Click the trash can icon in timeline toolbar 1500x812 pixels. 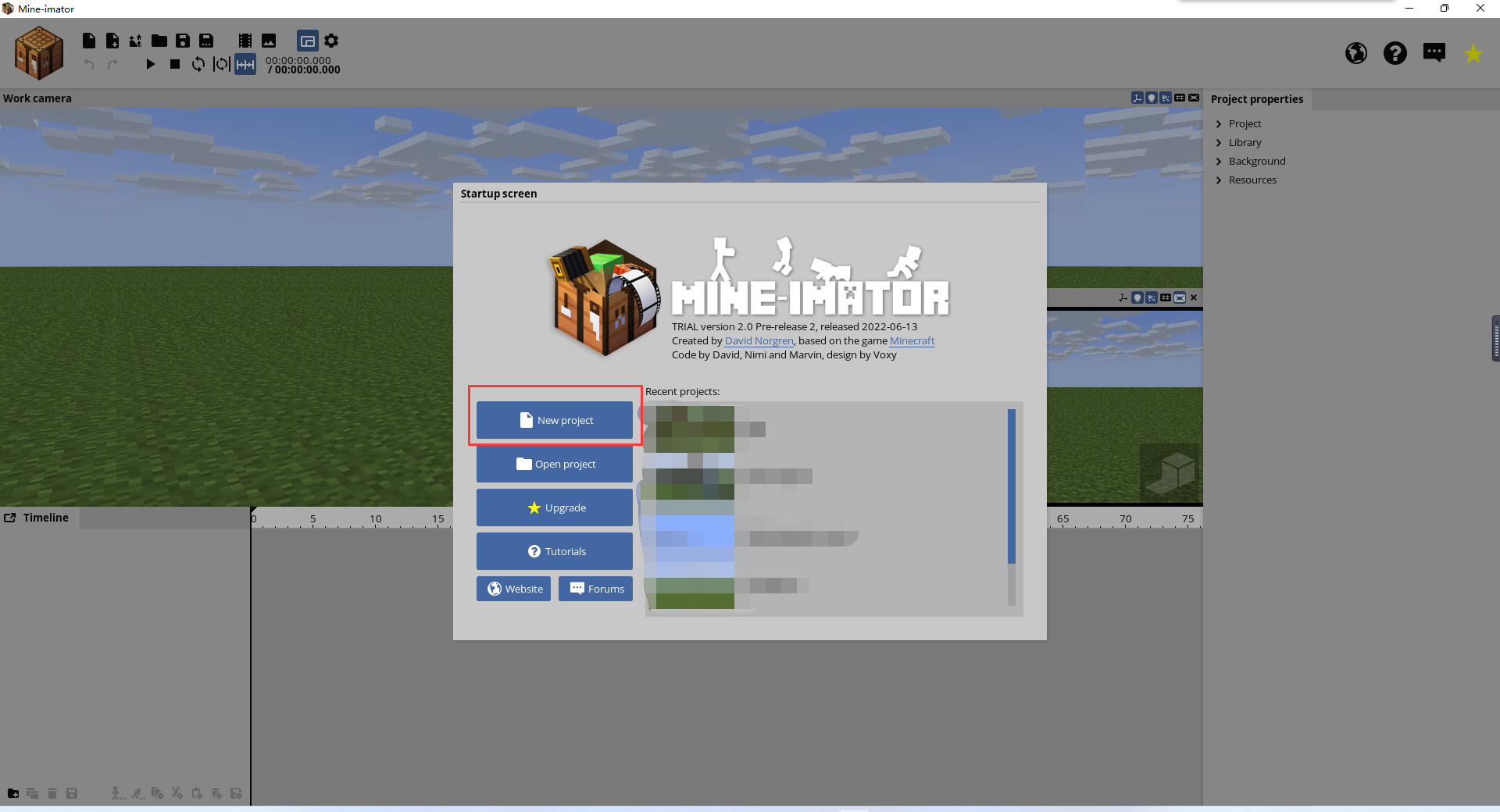[52, 793]
